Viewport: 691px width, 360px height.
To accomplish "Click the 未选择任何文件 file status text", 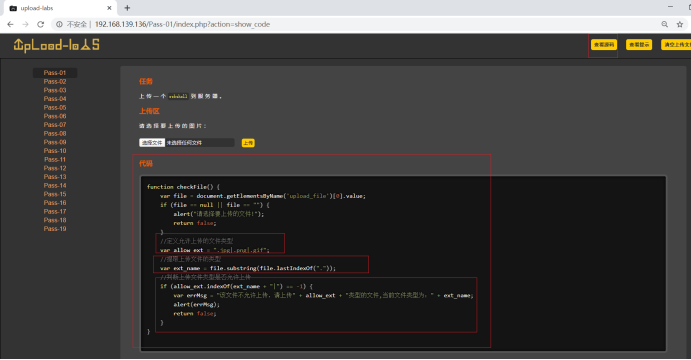I will tap(184, 143).
